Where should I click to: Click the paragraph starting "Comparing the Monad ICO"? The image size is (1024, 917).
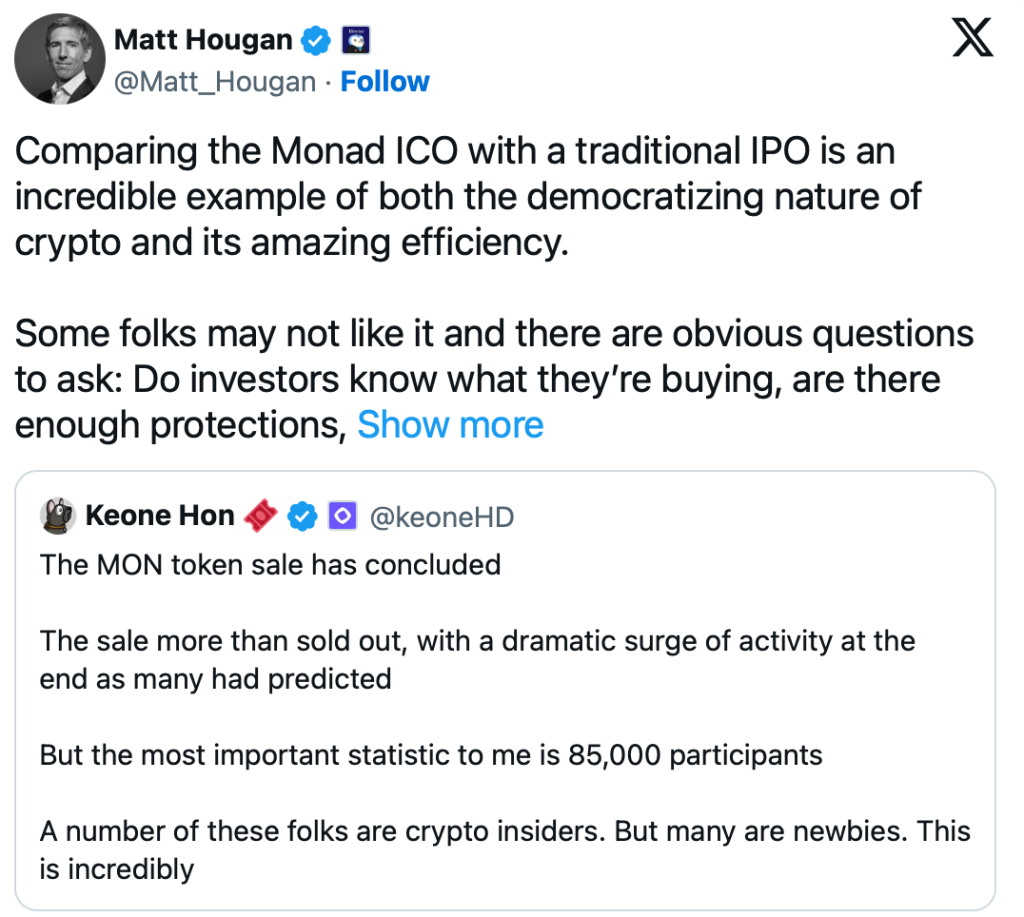(x=455, y=196)
